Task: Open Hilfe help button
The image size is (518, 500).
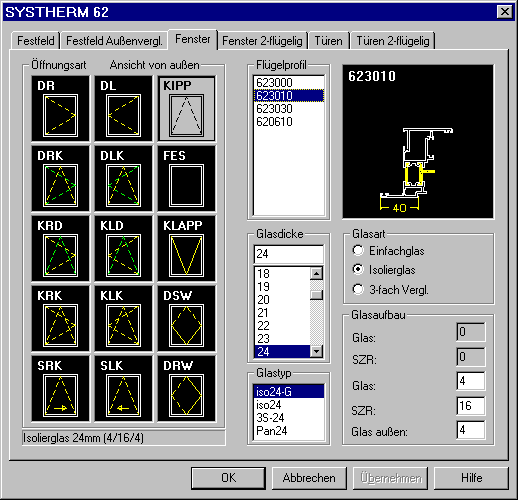Action: (x=471, y=478)
